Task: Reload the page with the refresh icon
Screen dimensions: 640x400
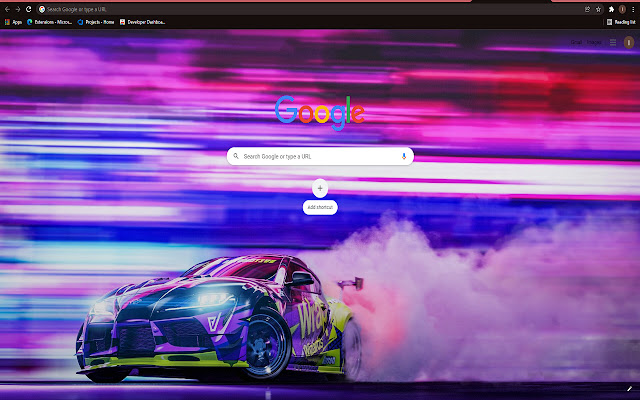Action: (x=29, y=9)
